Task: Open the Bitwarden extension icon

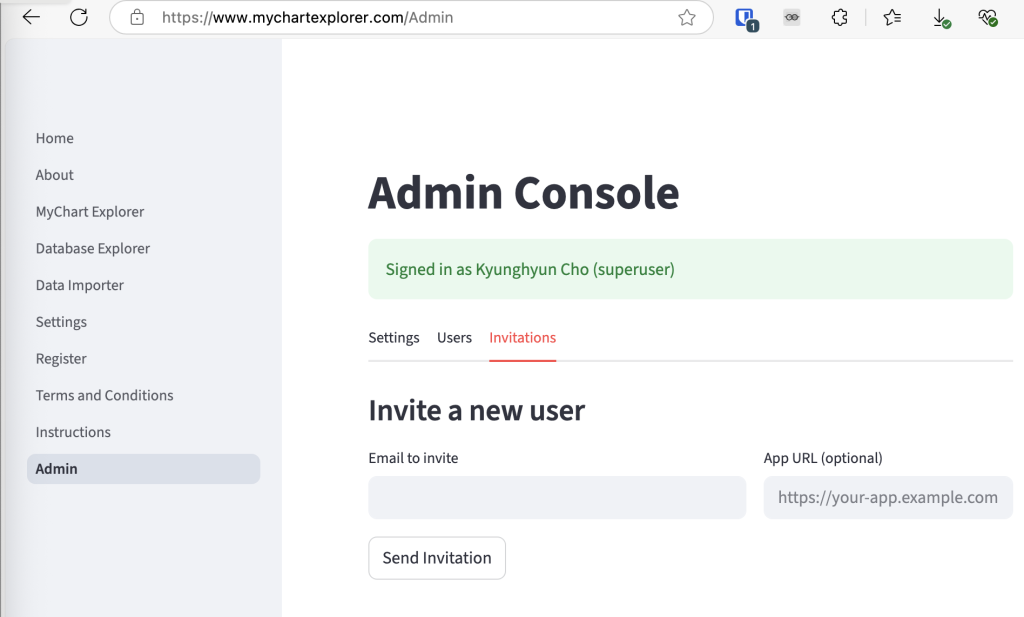Action: [745, 17]
